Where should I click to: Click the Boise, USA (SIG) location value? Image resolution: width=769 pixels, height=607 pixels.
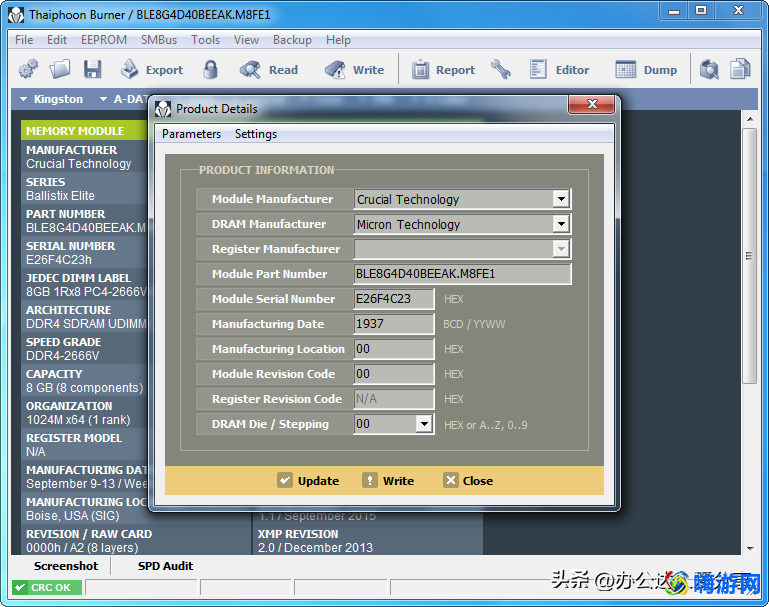(x=73, y=516)
